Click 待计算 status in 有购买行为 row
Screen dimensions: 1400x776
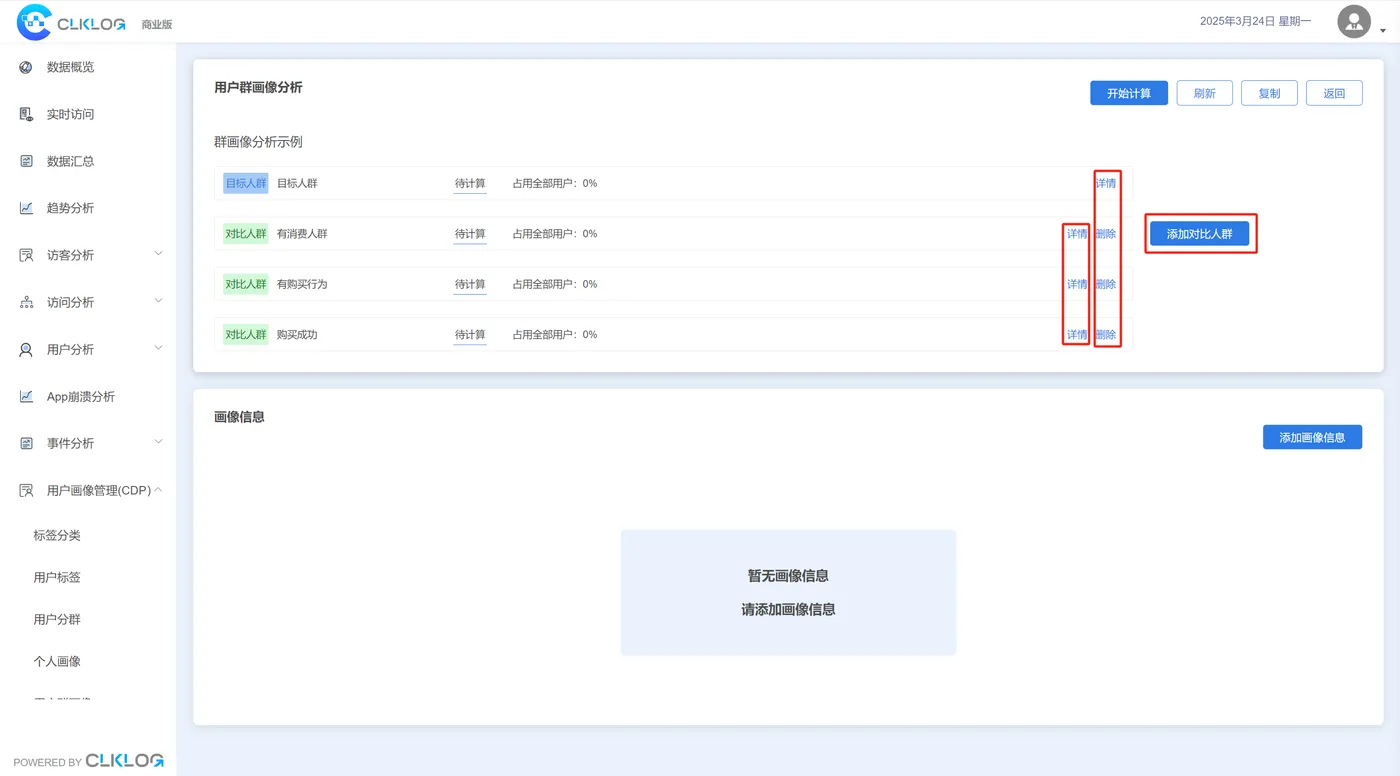pos(470,284)
